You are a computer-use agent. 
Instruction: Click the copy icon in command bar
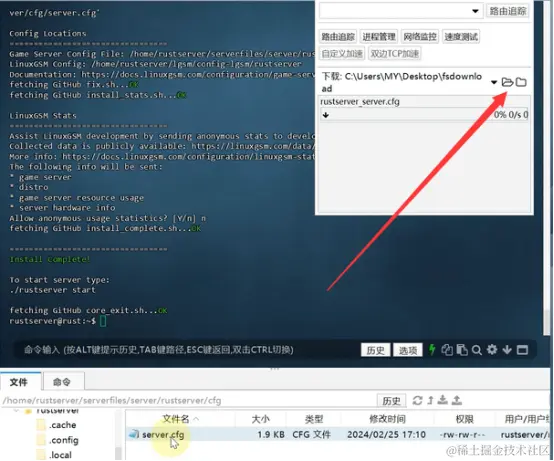[x=447, y=350]
